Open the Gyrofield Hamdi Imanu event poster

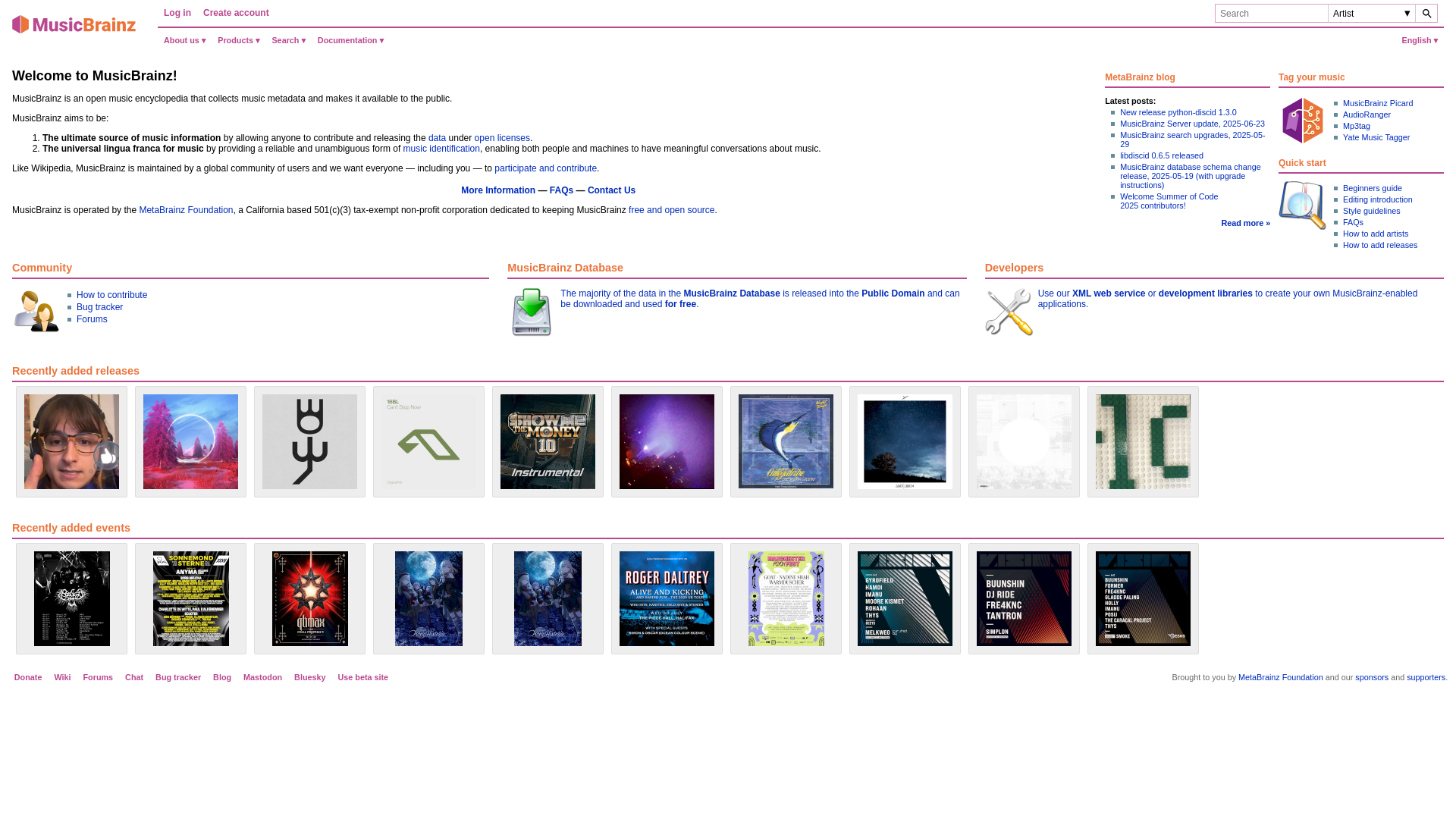(905, 598)
